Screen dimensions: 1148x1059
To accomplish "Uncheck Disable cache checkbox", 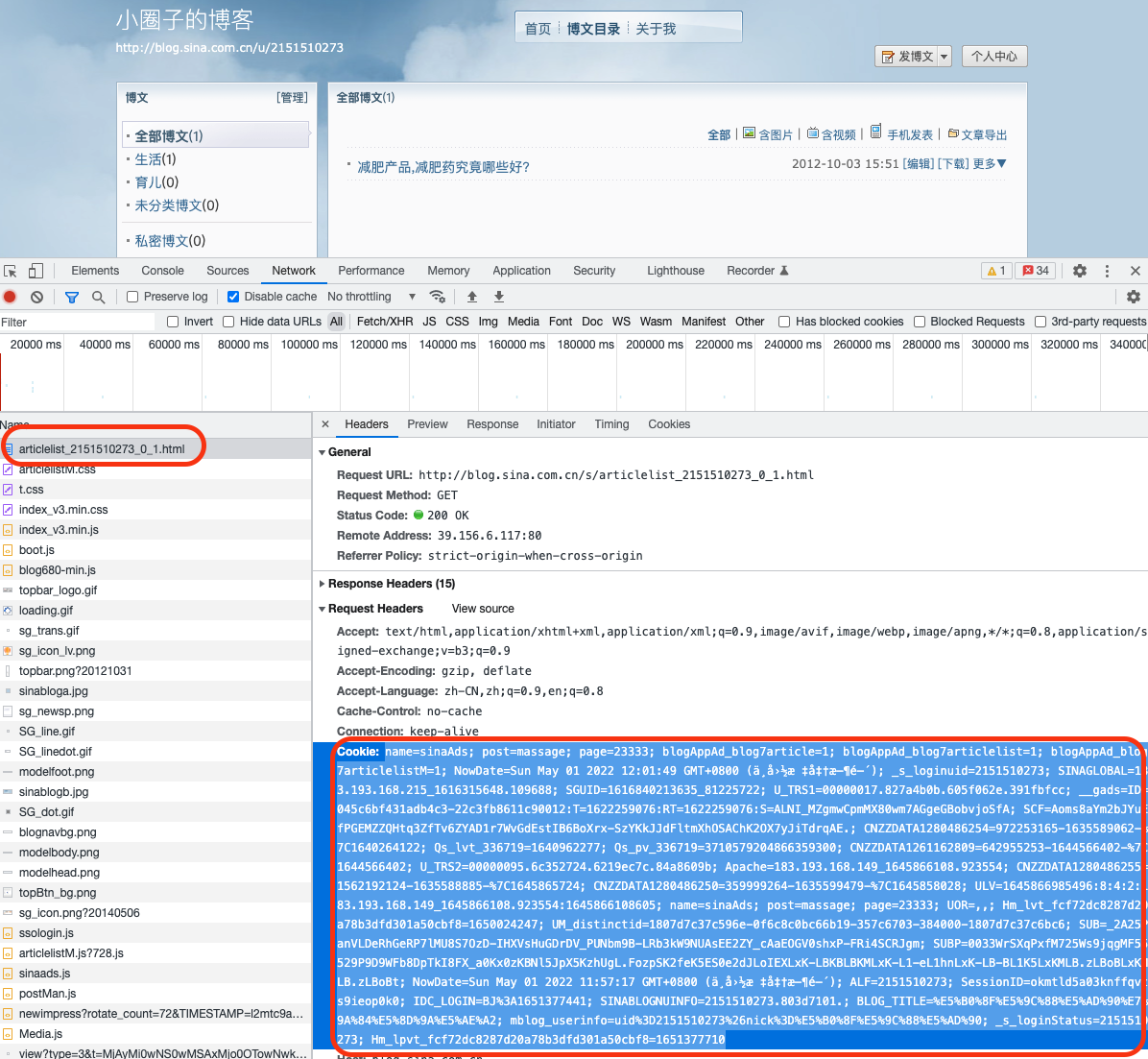I will click(233, 297).
